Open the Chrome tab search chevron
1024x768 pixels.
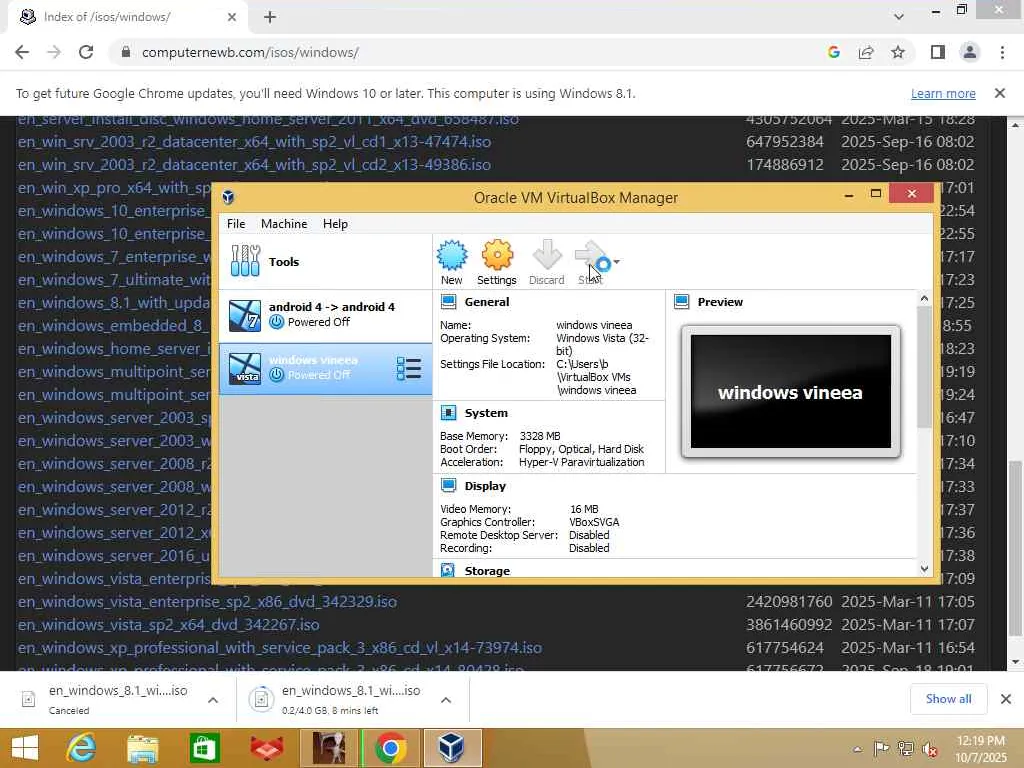pos(899,17)
